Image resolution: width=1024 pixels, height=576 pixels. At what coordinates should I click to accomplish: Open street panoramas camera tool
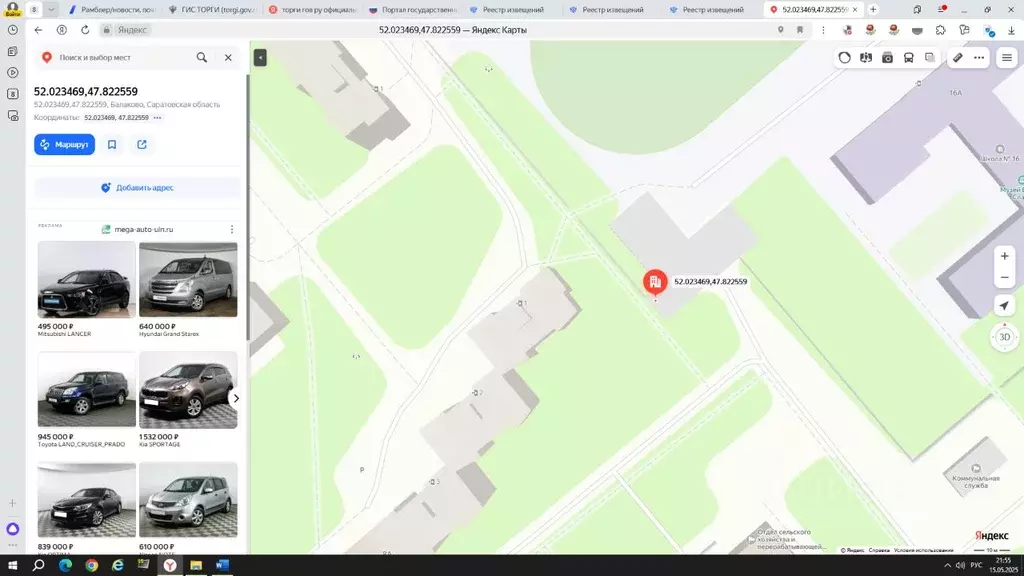887,57
